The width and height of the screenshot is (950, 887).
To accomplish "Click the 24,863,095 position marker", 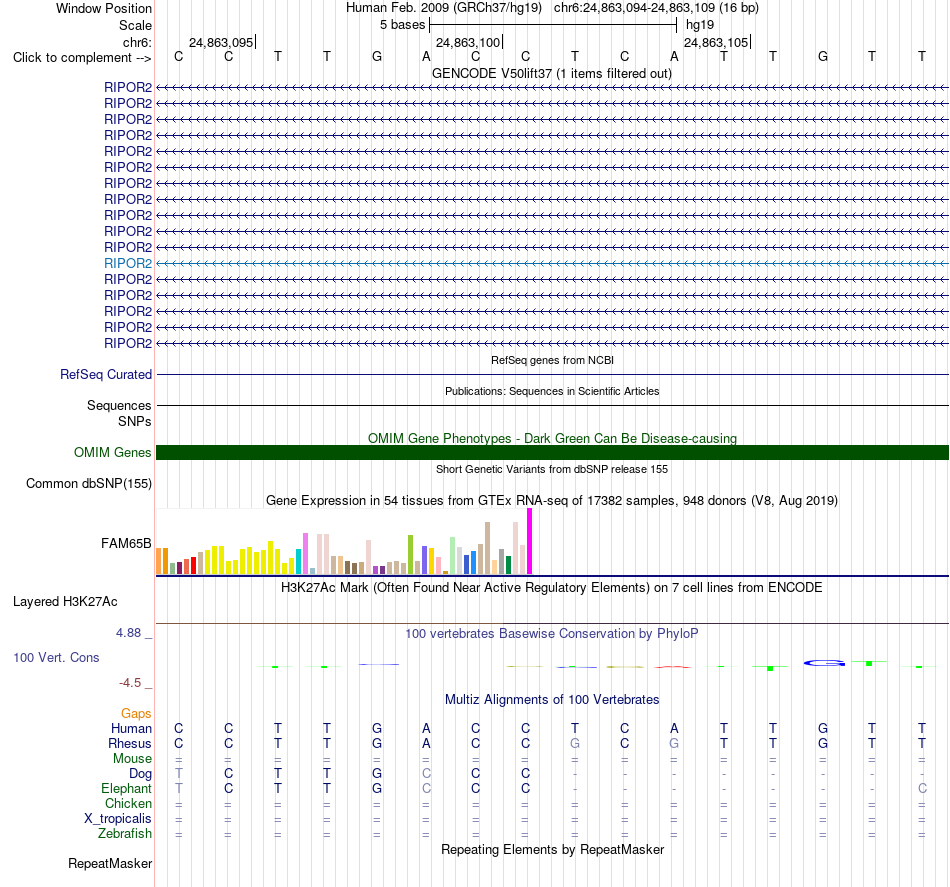I will (x=222, y=42).
